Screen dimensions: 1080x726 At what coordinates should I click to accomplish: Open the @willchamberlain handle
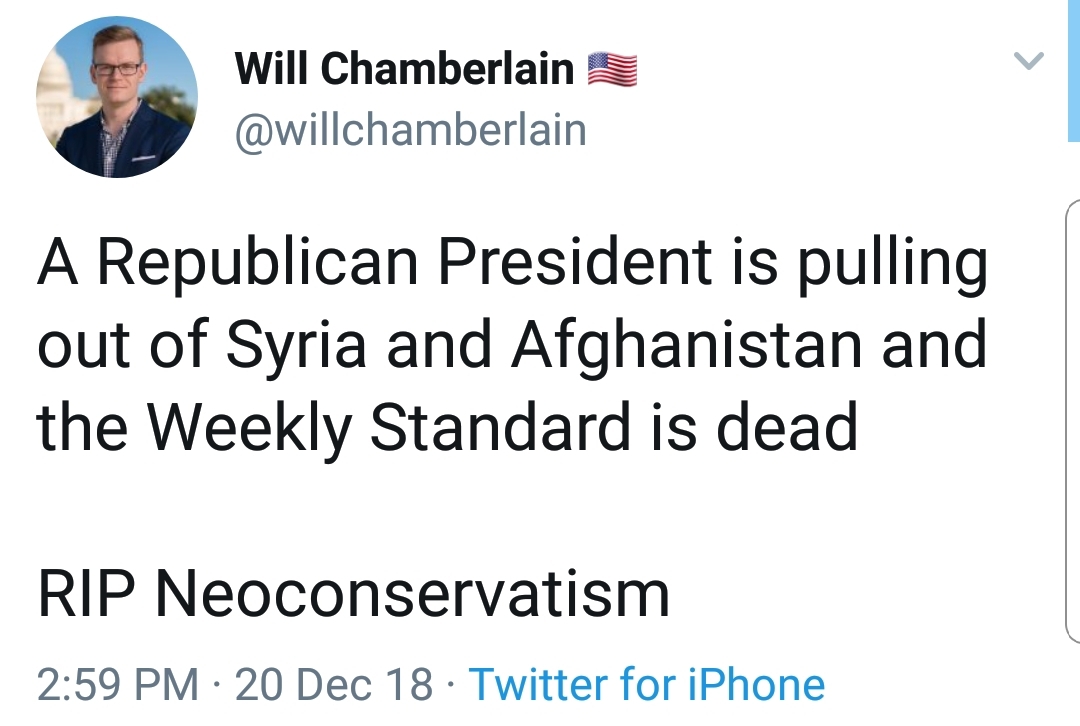pos(411,131)
